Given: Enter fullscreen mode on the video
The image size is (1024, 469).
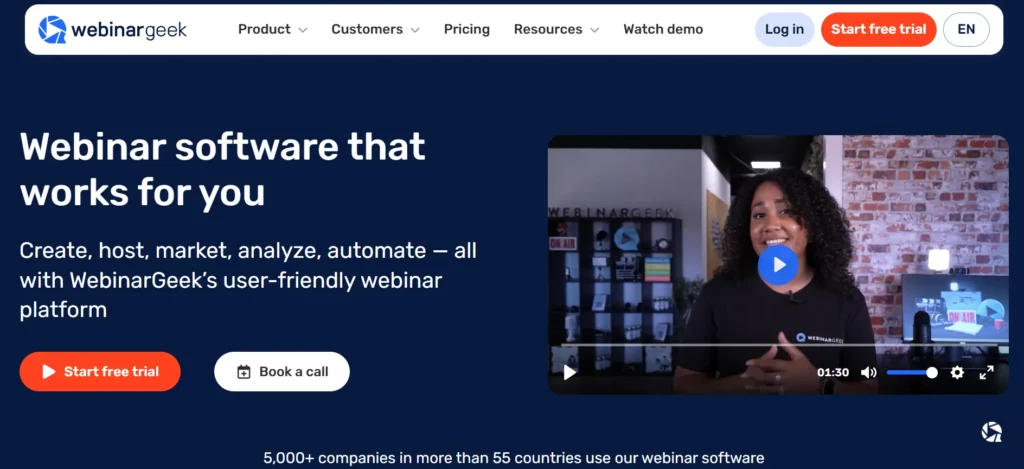Looking at the screenshot, I should click(x=986, y=372).
